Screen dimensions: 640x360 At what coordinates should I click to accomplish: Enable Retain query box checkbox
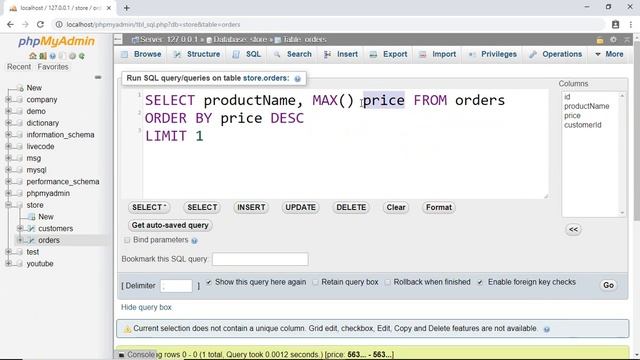coord(315,282)
